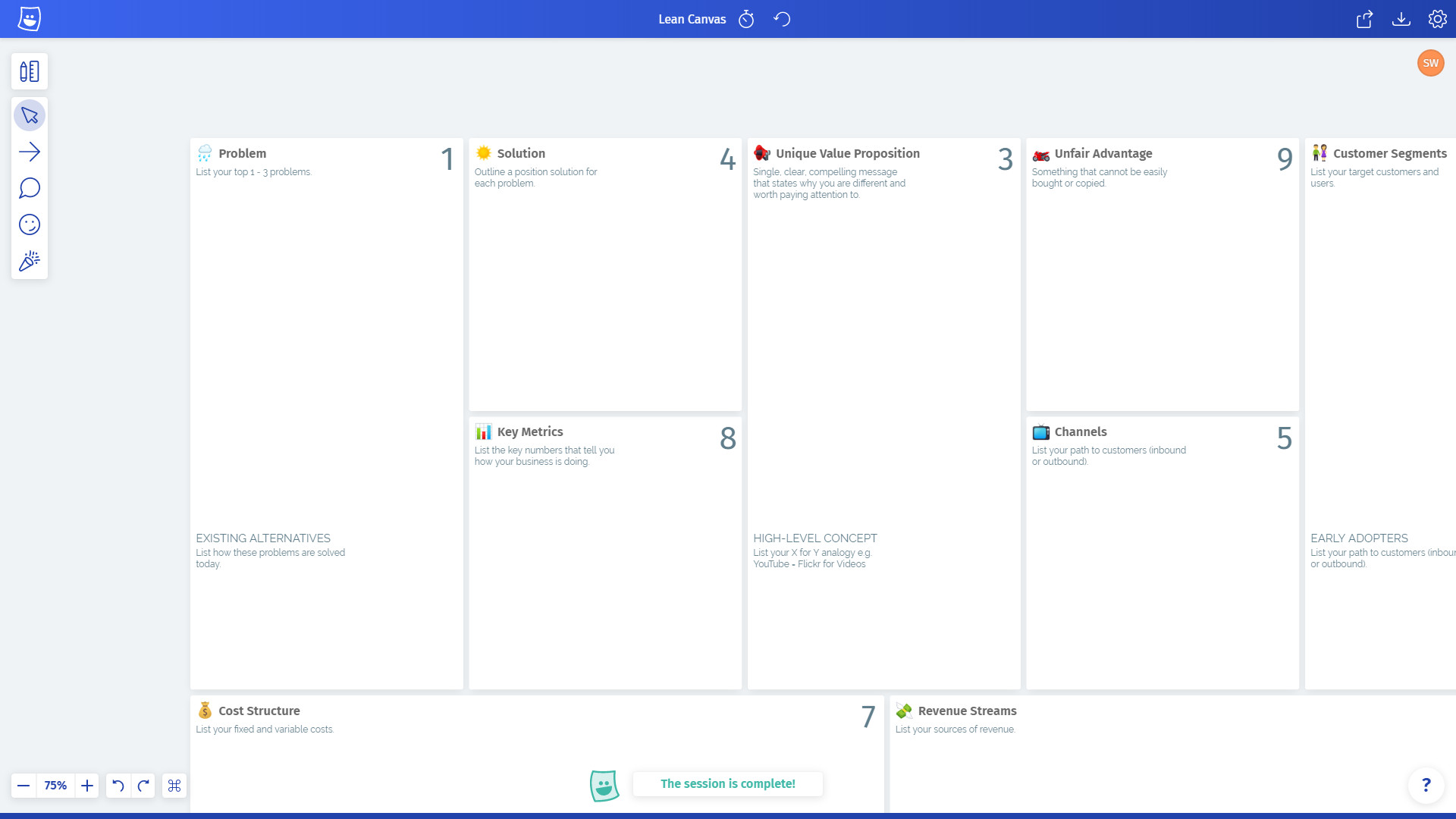This screenshot has height=819, width=1456.
Task: Click the Key Metrics heading
Action: pos(529,431)
